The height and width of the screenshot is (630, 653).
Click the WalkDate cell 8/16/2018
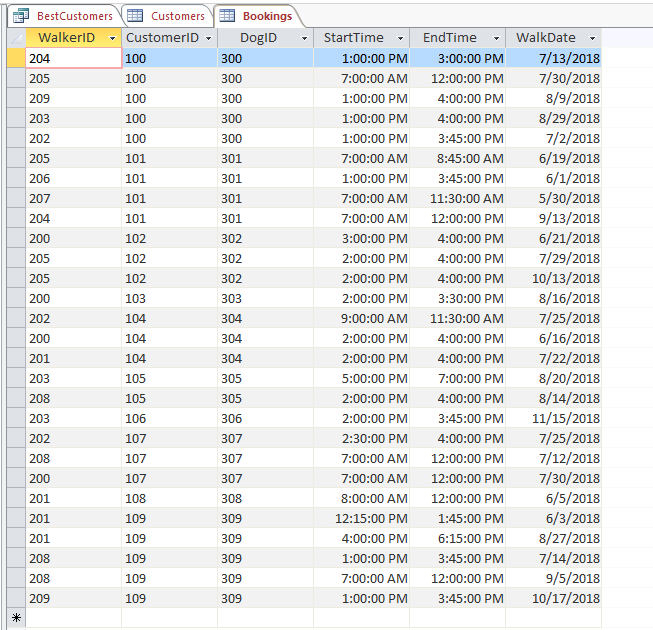[x=553, y=298]
